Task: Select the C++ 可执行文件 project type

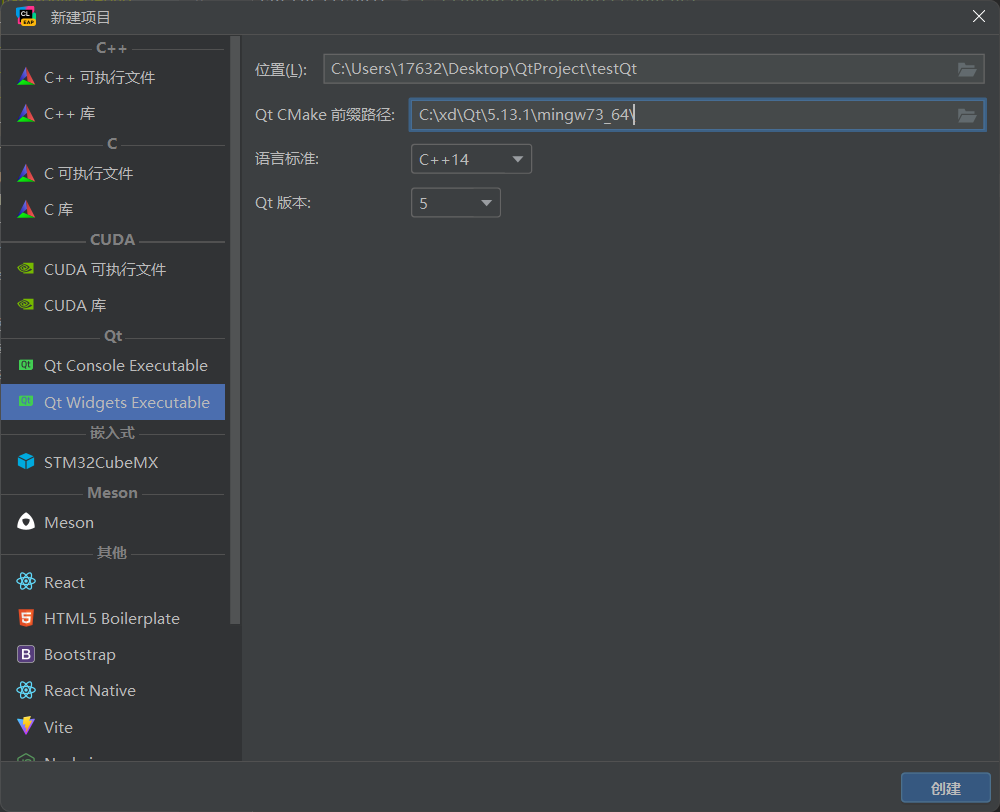Action: point(113,77)
